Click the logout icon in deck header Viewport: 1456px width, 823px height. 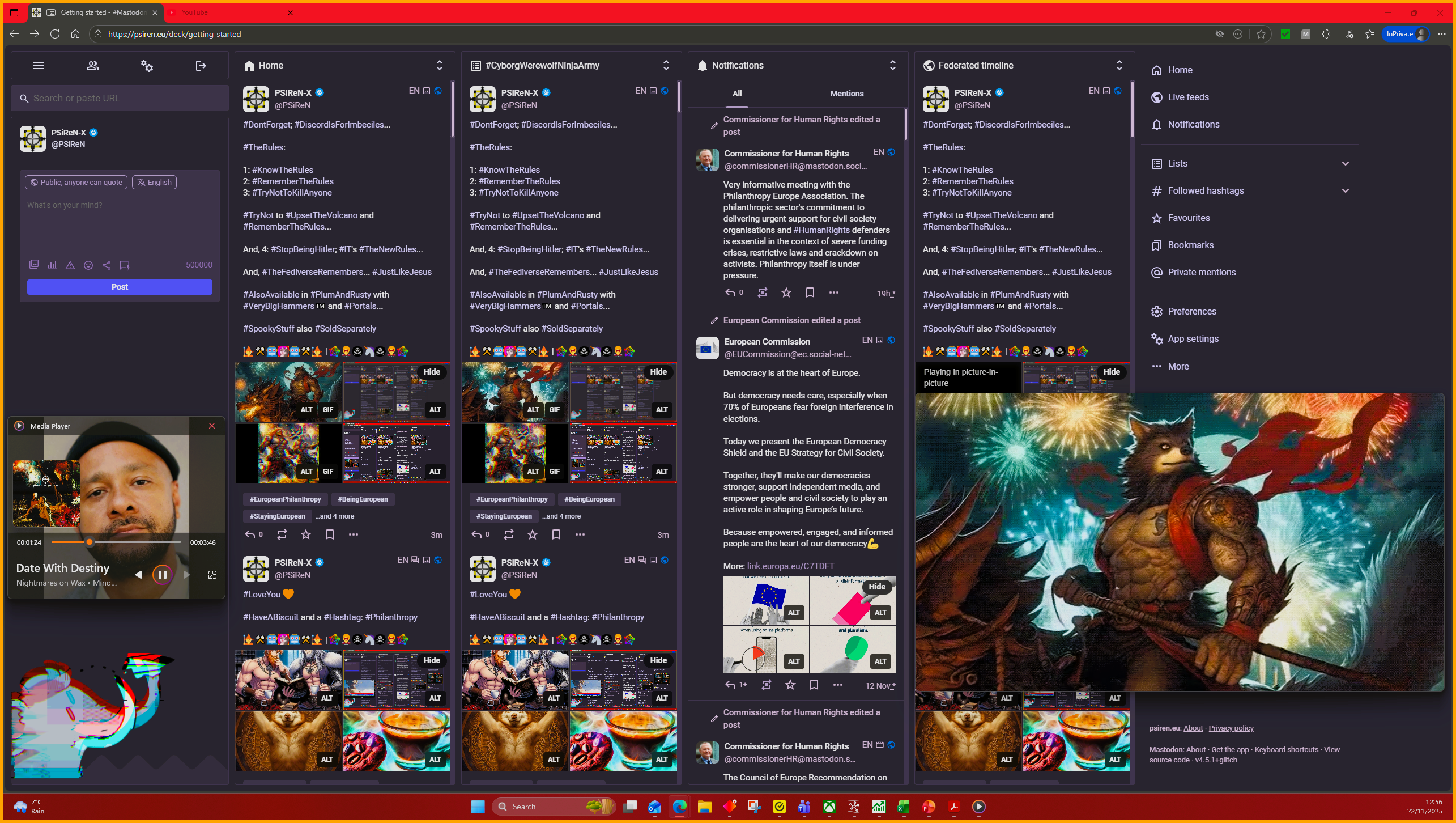(201, 66)
